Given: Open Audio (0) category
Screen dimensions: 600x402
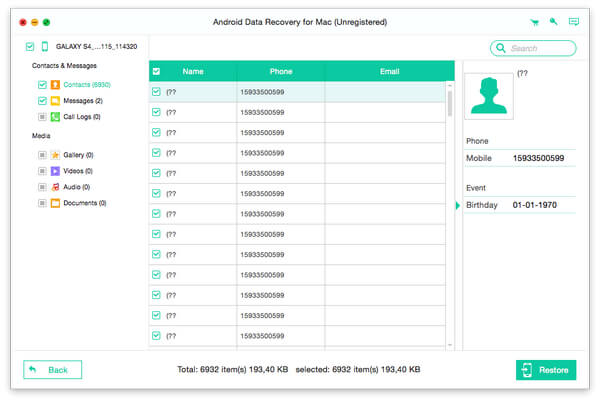Looking at the screenshot, I should 77,187.
